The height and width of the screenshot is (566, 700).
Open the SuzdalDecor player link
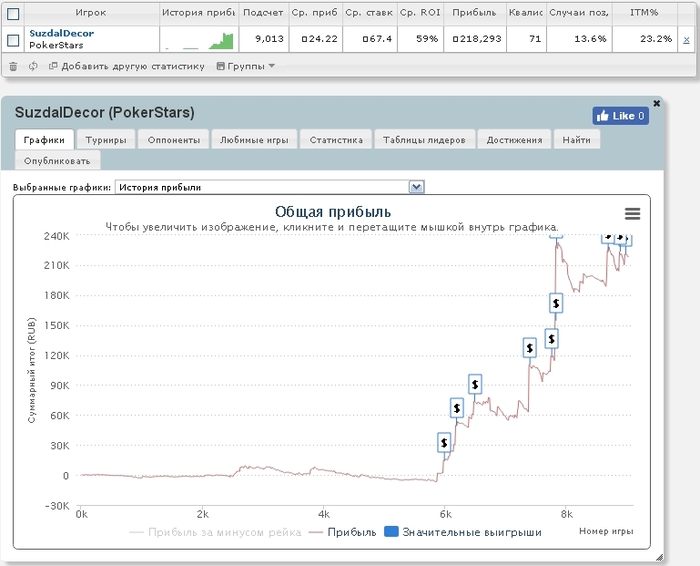[x=62, y=33]
